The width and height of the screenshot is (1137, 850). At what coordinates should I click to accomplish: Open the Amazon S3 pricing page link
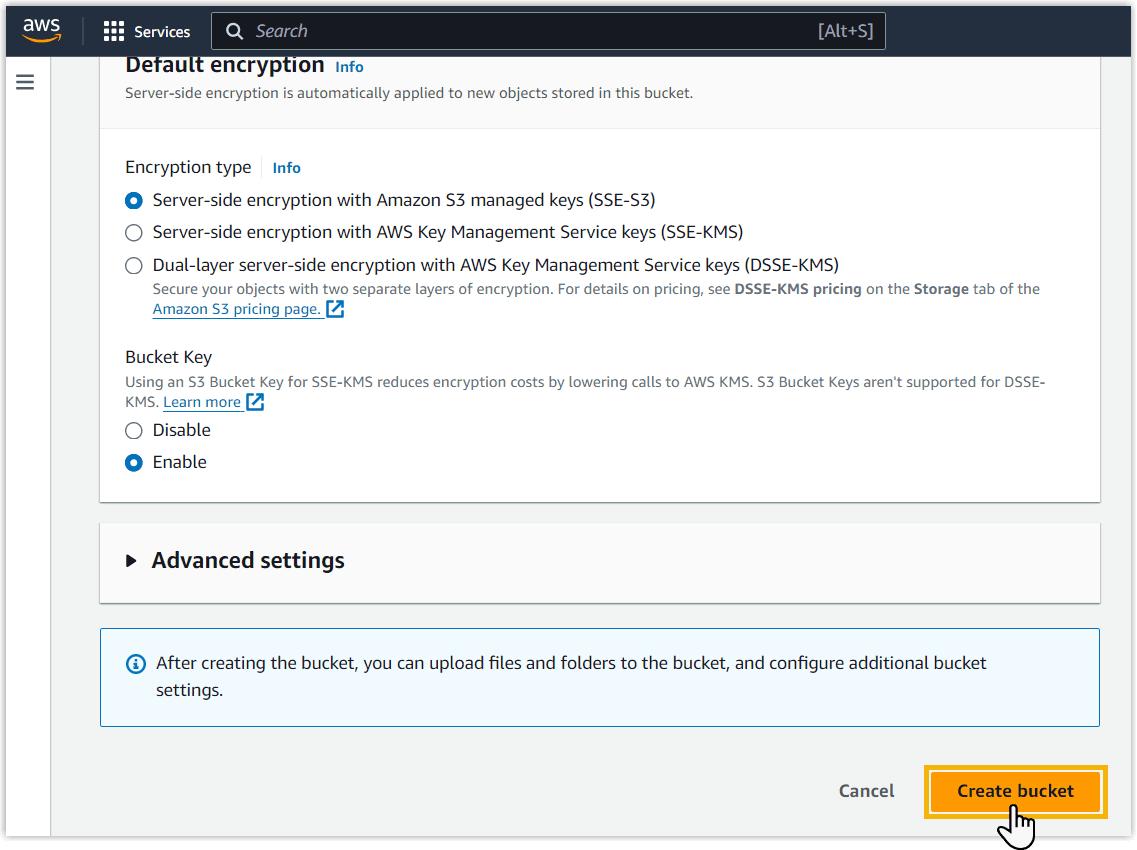(237, 309)
